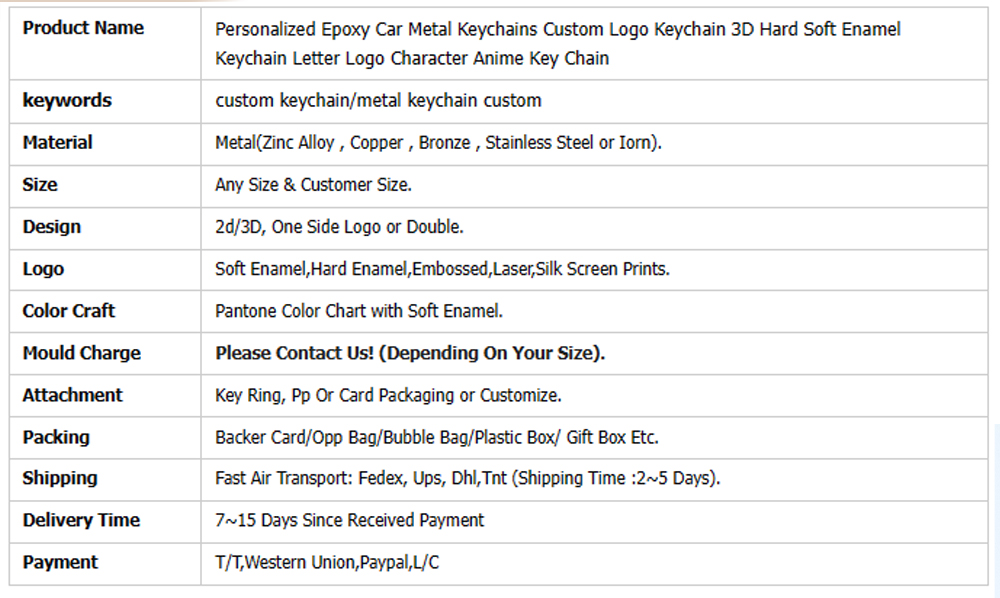Click the Packing options text

(x=436, y=437)
